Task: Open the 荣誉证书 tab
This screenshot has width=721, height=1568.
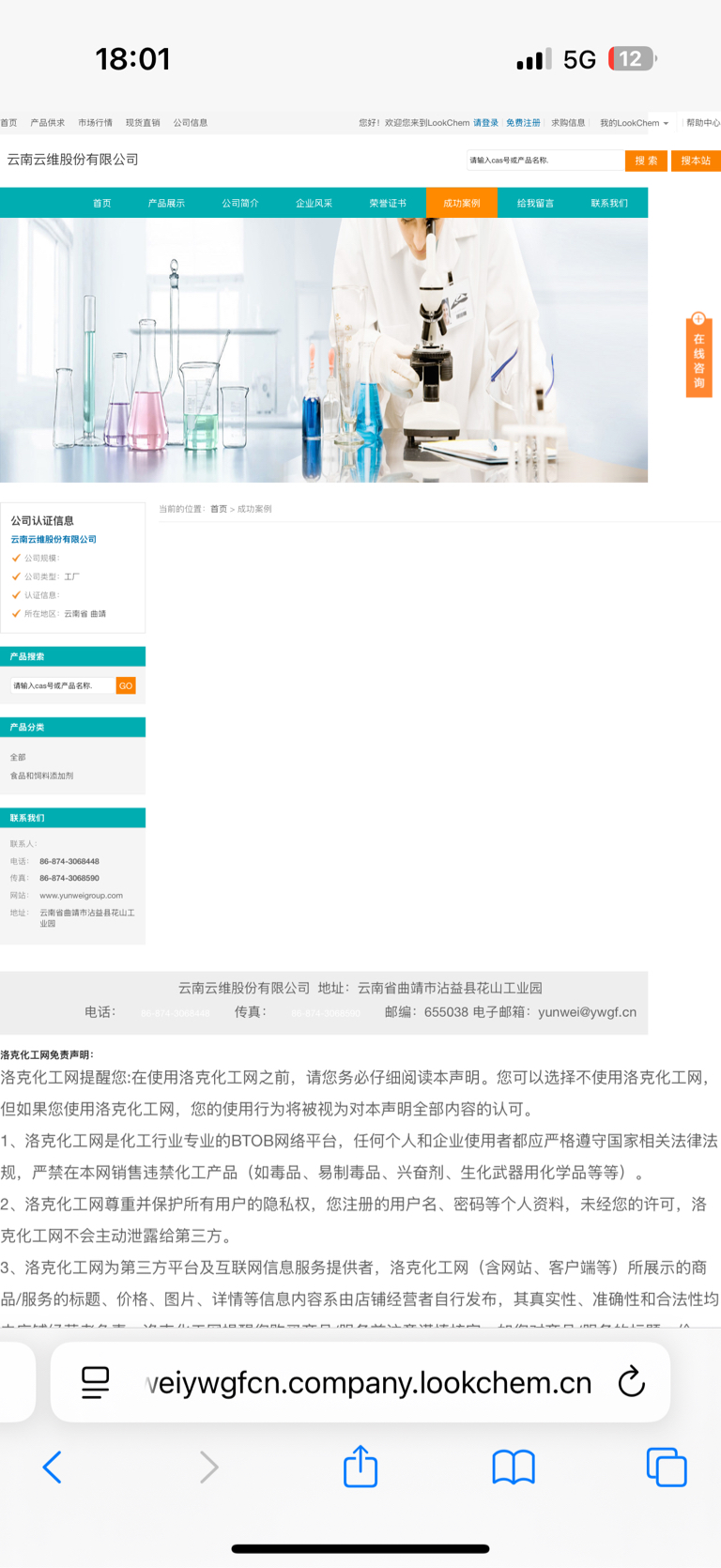Action: click(x=388, y=203)
